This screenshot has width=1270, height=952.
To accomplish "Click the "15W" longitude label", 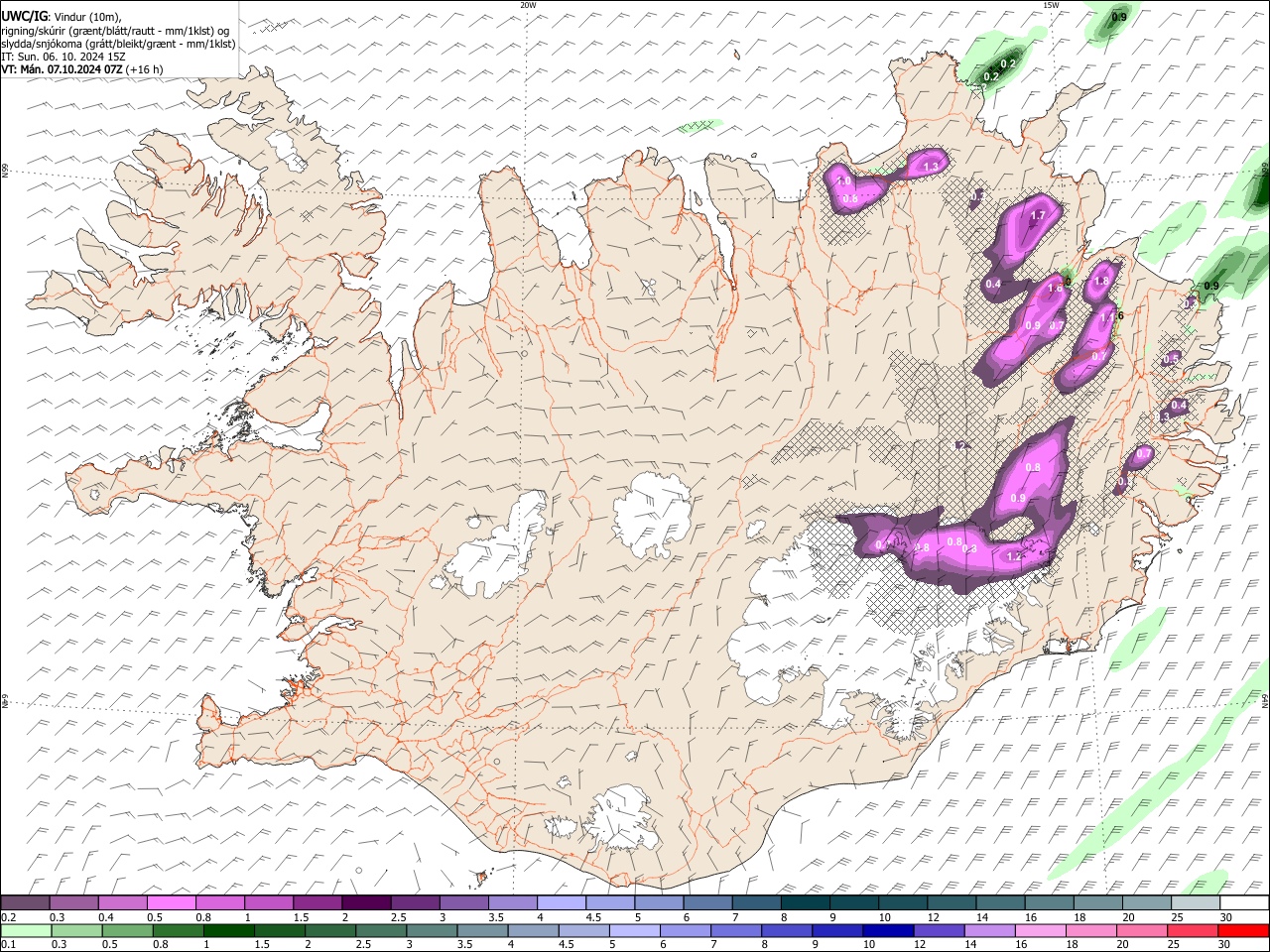I will pos(1051,5).
